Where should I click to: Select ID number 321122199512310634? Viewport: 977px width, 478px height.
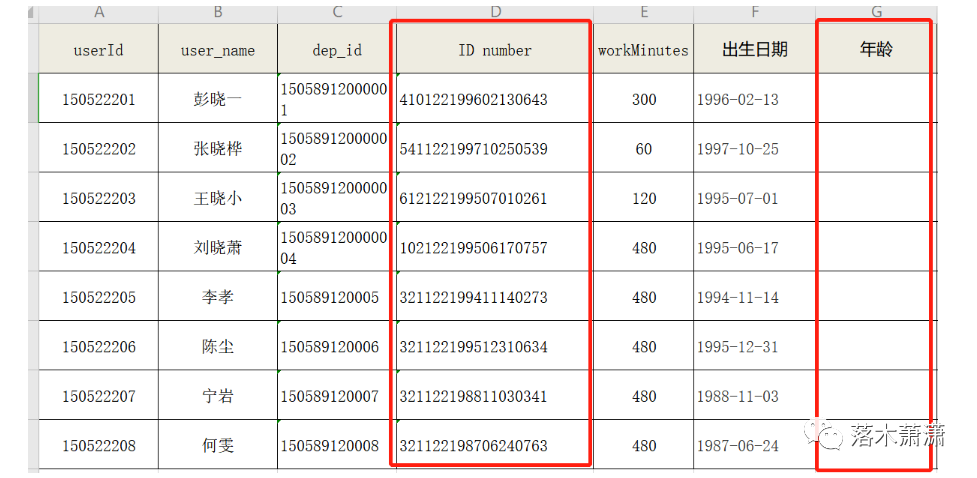pos(495,346)
